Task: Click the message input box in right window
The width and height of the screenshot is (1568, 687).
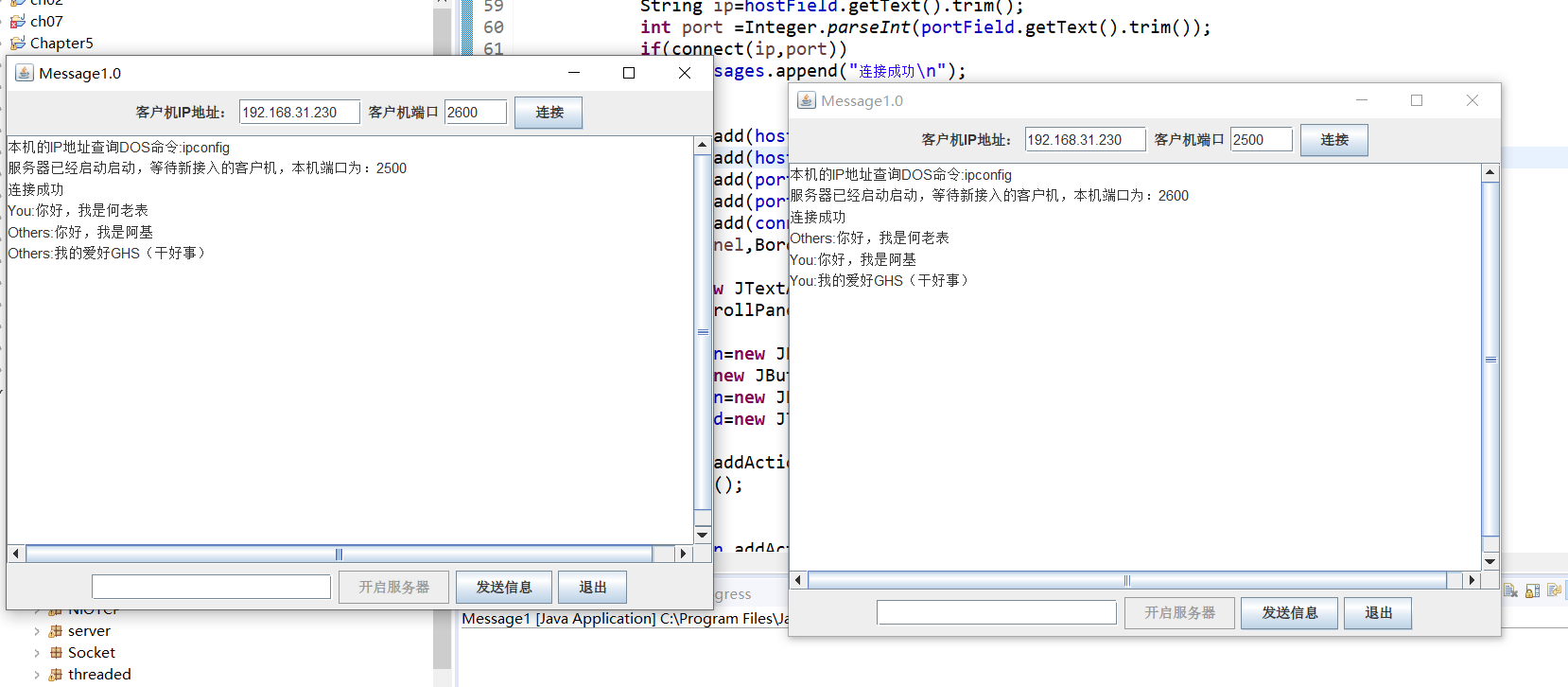Action: 997,612
